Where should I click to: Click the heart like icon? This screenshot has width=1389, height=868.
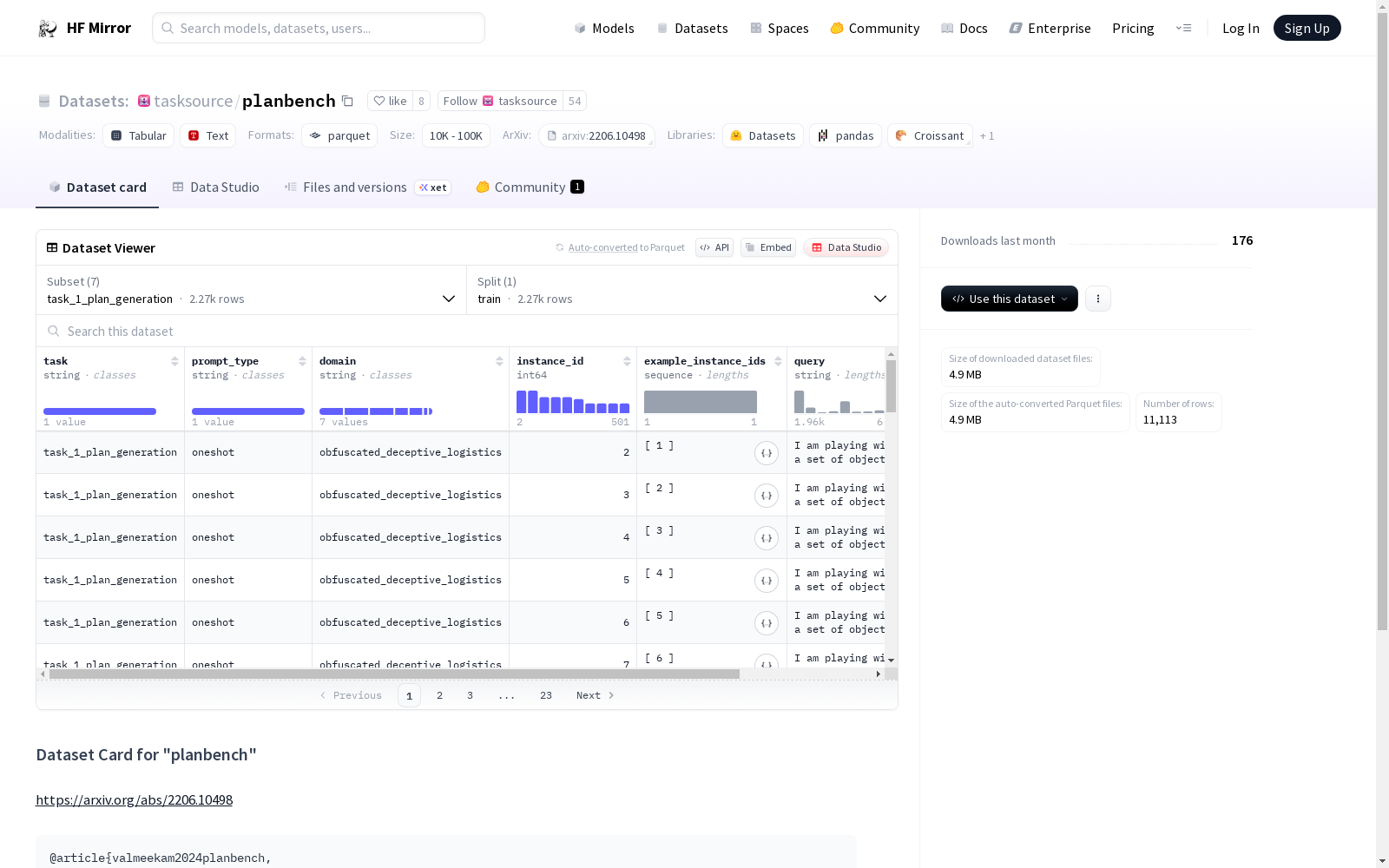[379, 101]
